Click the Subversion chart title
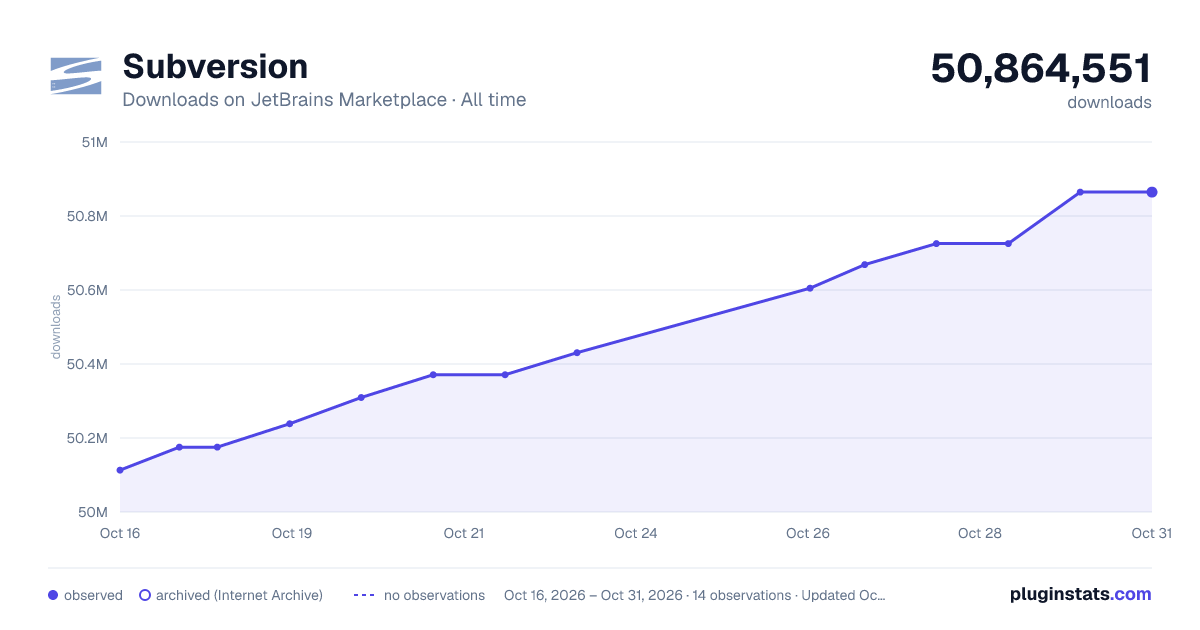 coord(215,66)
